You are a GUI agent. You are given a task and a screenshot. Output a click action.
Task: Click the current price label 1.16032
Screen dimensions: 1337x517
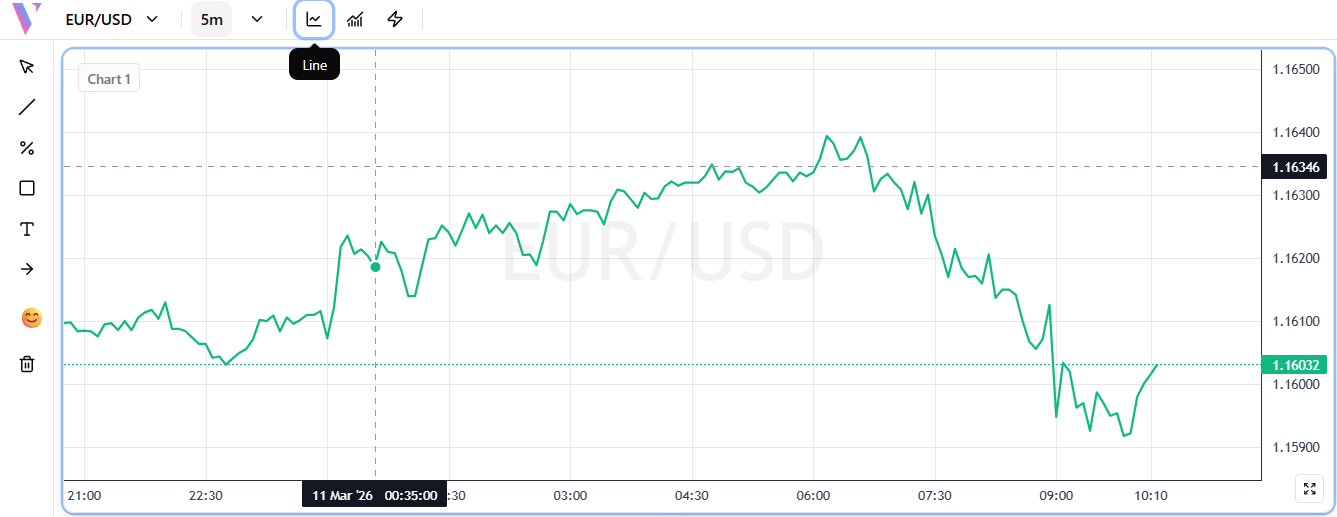coord(1296,365)
